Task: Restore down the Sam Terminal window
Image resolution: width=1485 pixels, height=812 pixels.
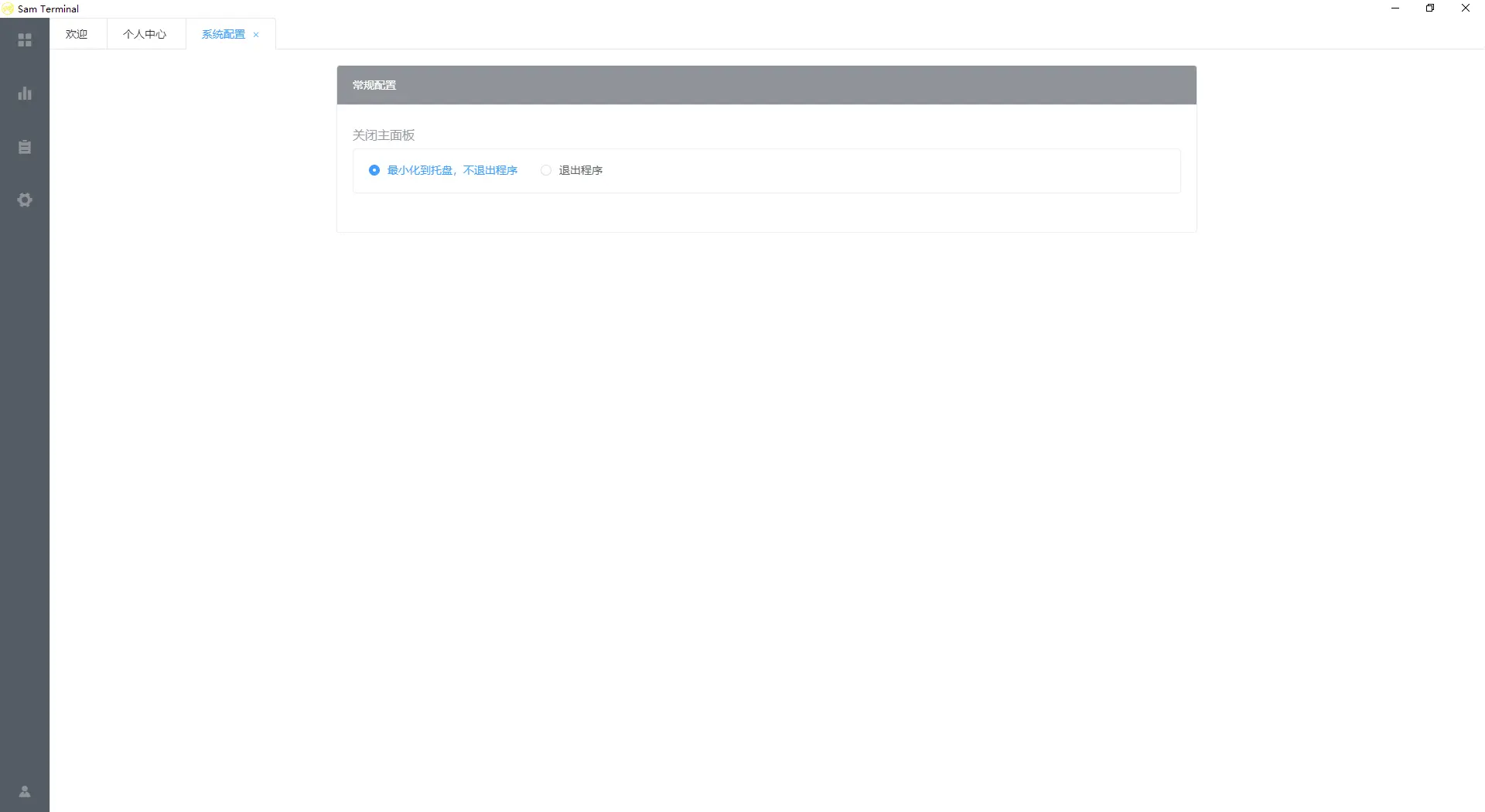Action: 1430,9
